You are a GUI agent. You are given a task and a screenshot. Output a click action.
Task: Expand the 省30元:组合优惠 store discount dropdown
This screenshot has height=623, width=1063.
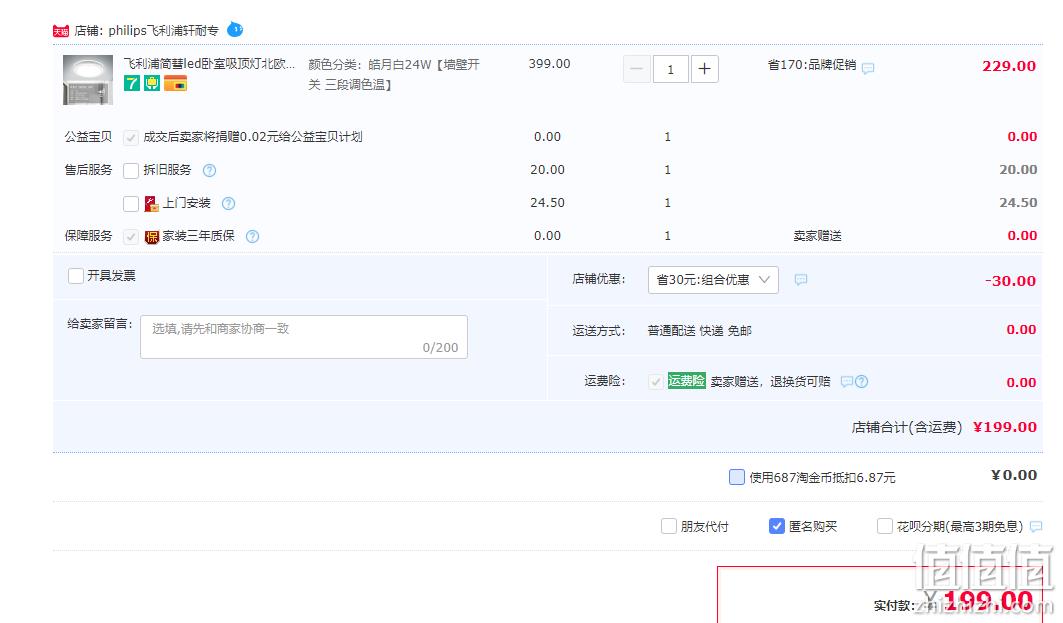point(713,280)
